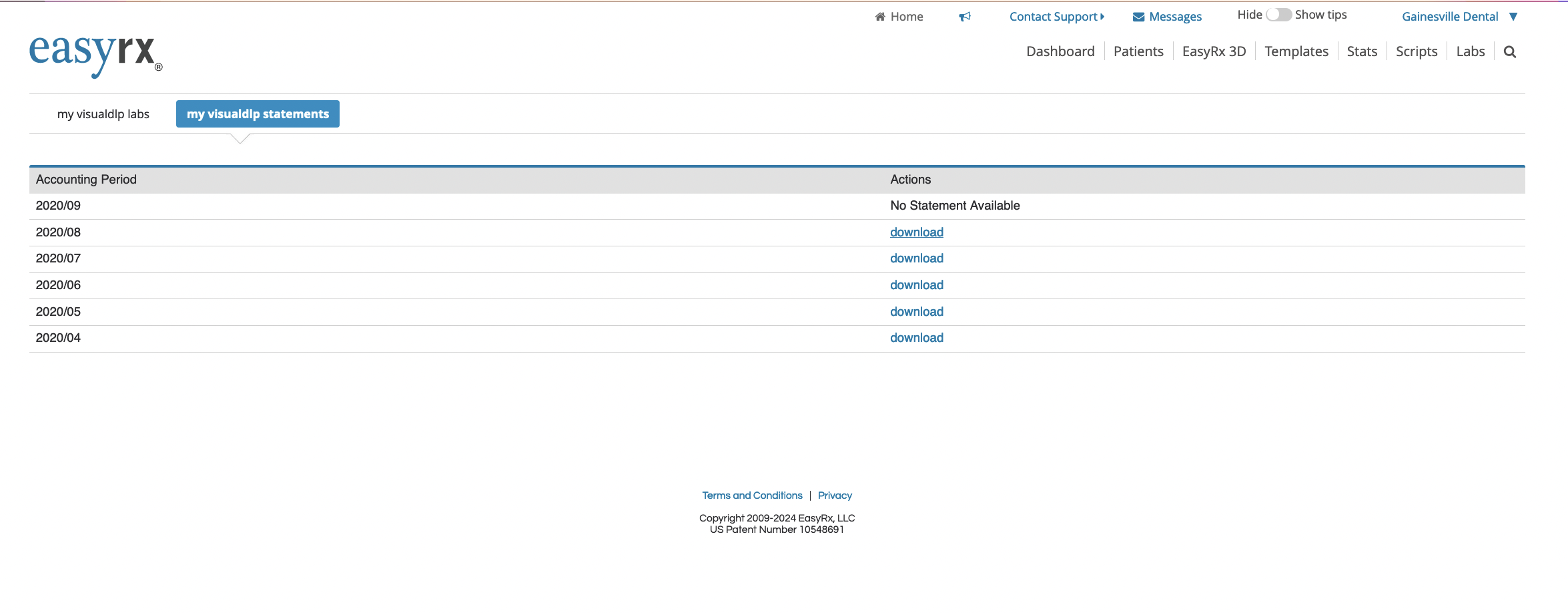Download the 2020/06 statement

click(916, 285)
